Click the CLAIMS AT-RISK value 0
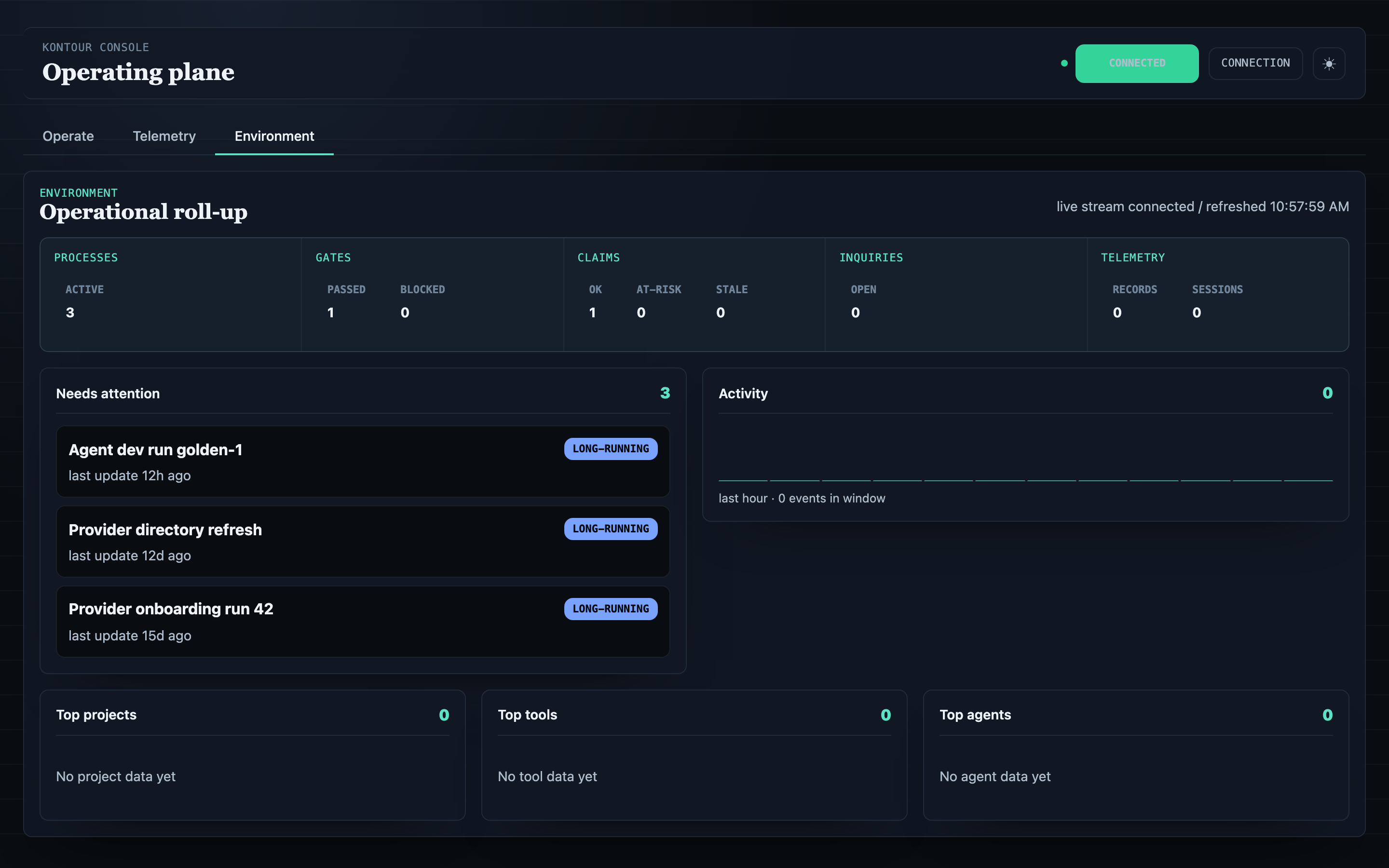The width and height of the screenshot is (1389, 868). [x=641, y=313]
